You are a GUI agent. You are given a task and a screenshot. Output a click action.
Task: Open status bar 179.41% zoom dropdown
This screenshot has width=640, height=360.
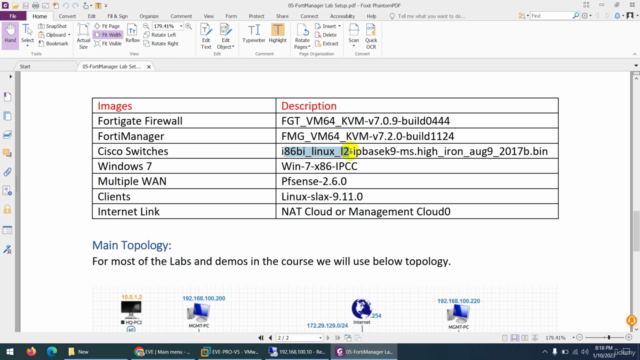coord(573,338)
